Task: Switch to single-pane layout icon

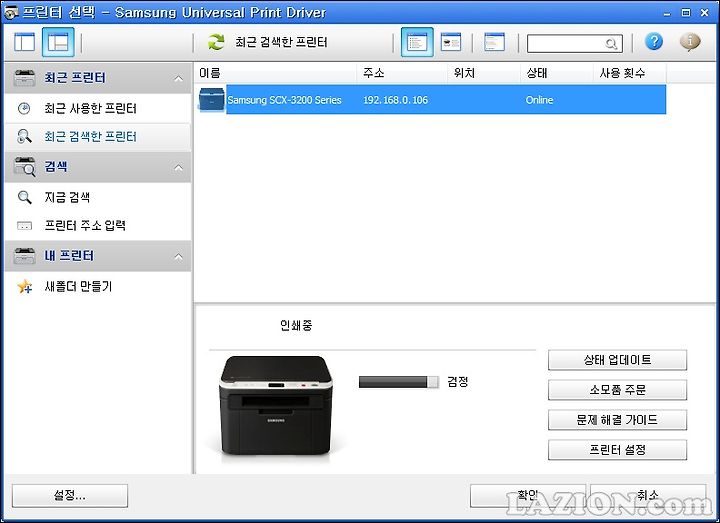Action: 24,42
